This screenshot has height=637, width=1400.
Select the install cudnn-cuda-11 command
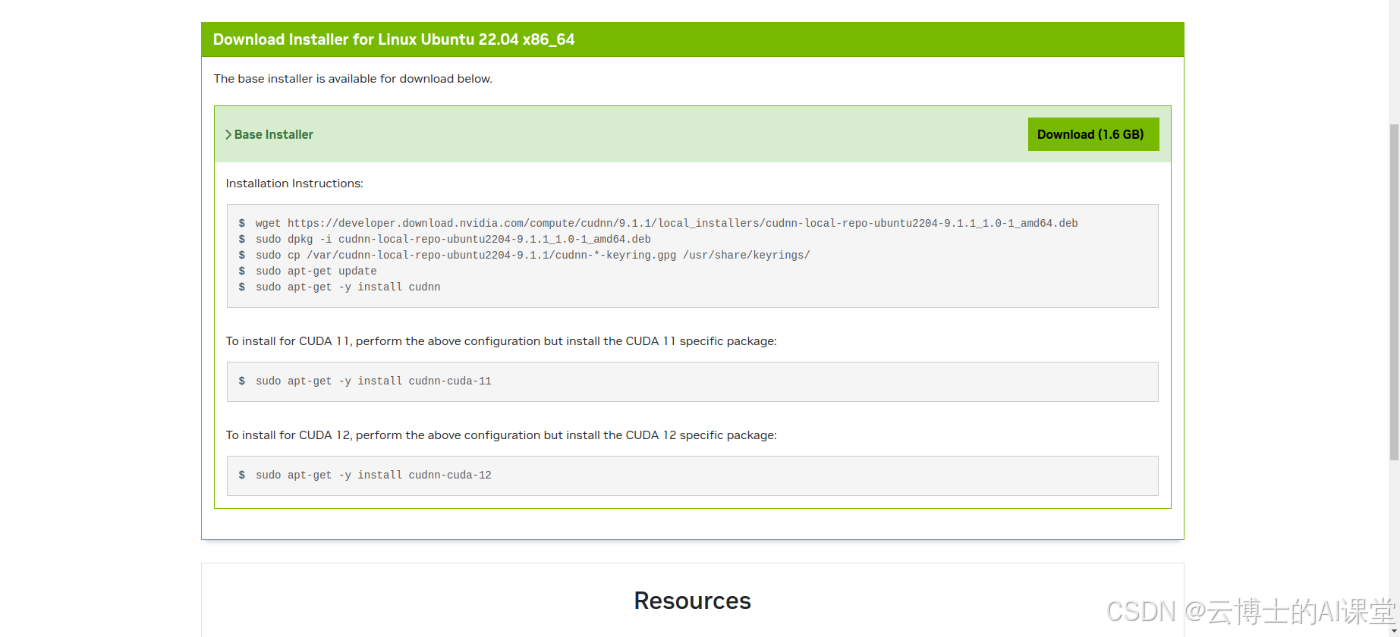(x=373, y=381)
